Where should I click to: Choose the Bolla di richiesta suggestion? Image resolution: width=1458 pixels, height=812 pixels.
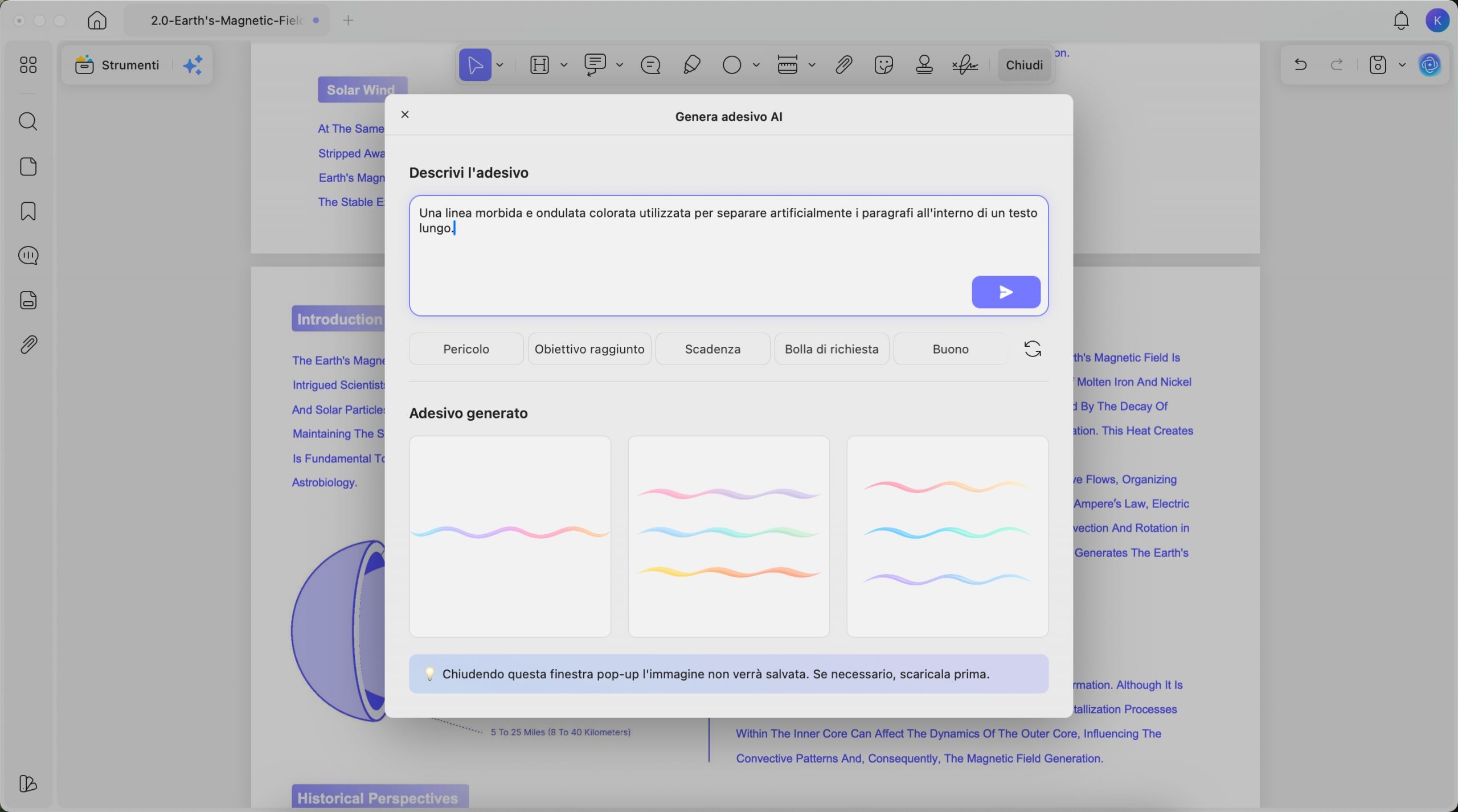point(831,349)
